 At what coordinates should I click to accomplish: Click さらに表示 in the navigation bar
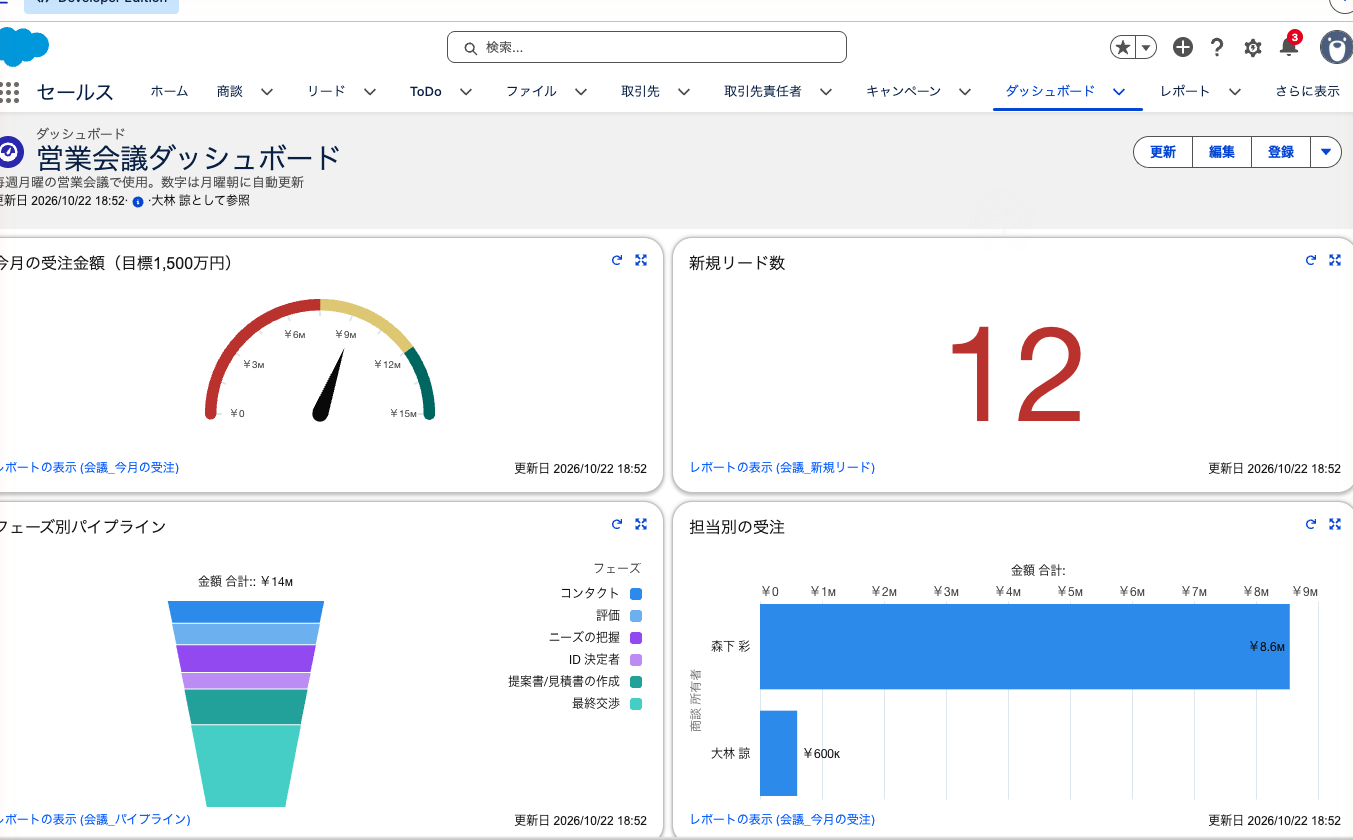click(1307, 92)
